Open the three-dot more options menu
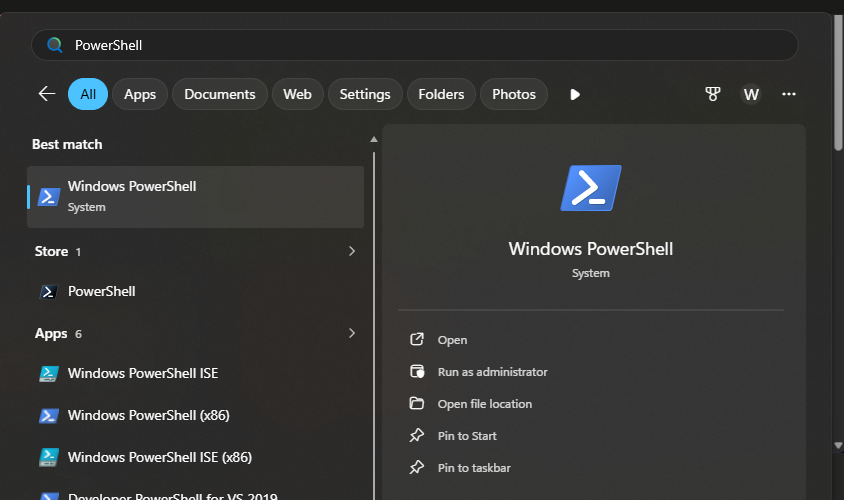The width and height of the screenshot is (844, 500). [x=789, y=94]
